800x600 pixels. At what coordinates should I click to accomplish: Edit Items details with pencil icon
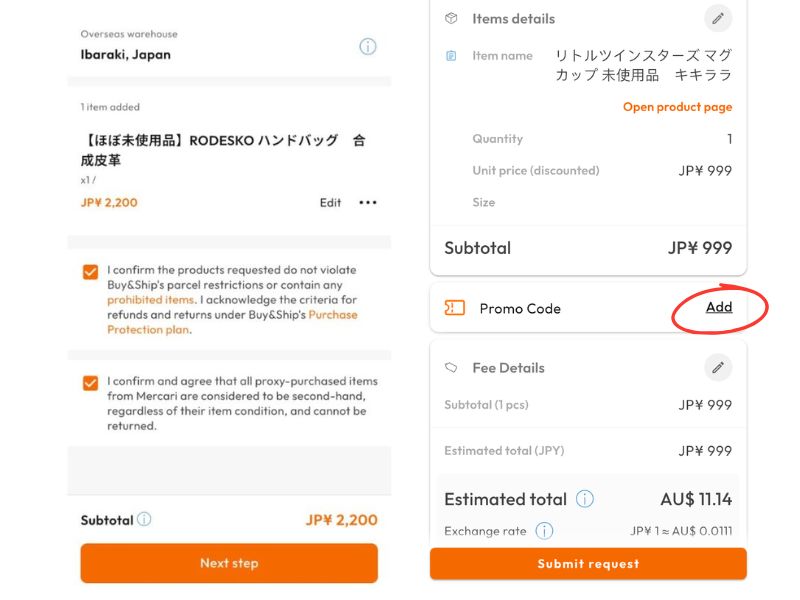(x=718, y=18)
